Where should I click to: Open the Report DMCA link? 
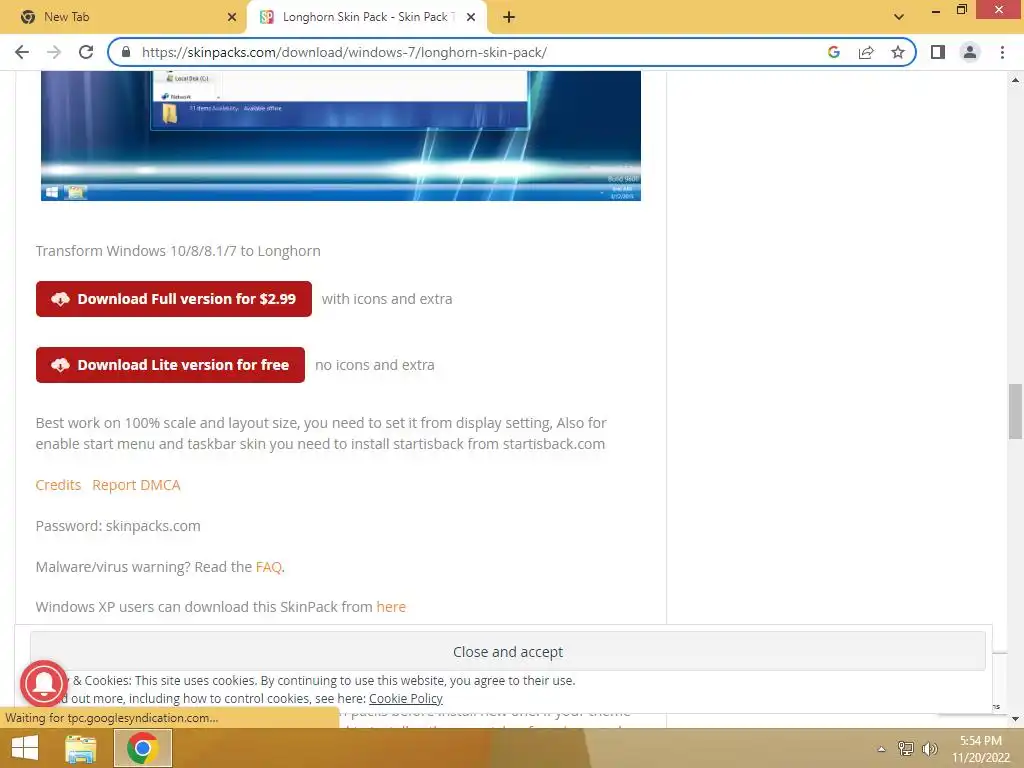[136, 485]
